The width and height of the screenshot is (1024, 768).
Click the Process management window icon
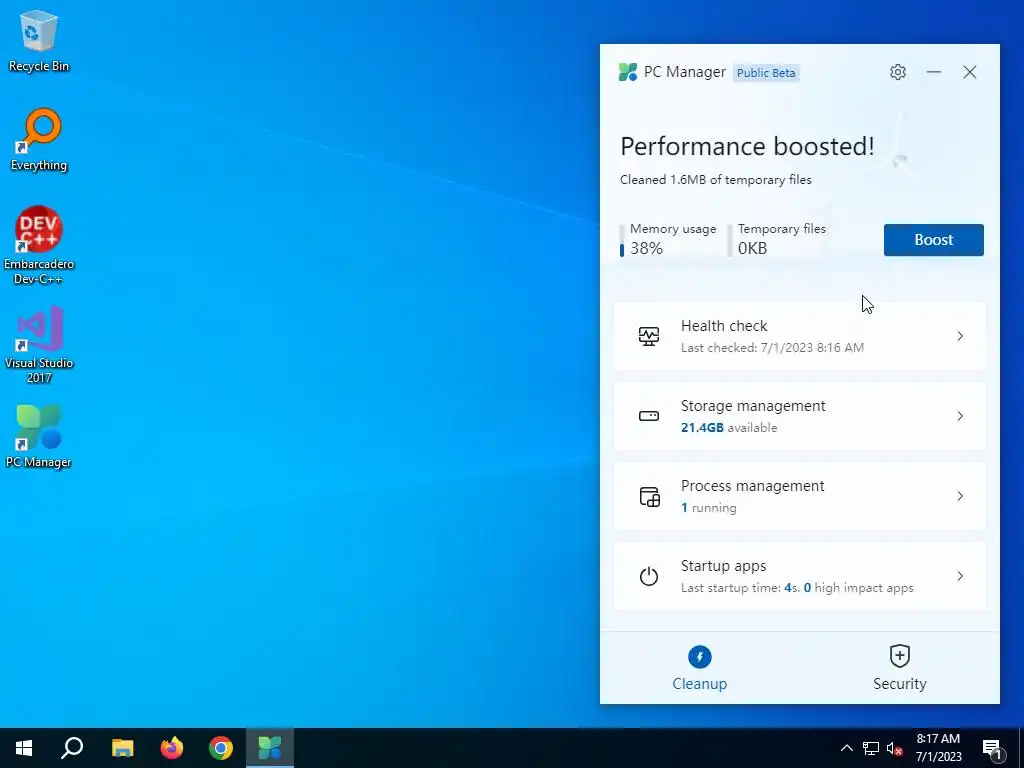pyautogui.click(x=649, y=496)
